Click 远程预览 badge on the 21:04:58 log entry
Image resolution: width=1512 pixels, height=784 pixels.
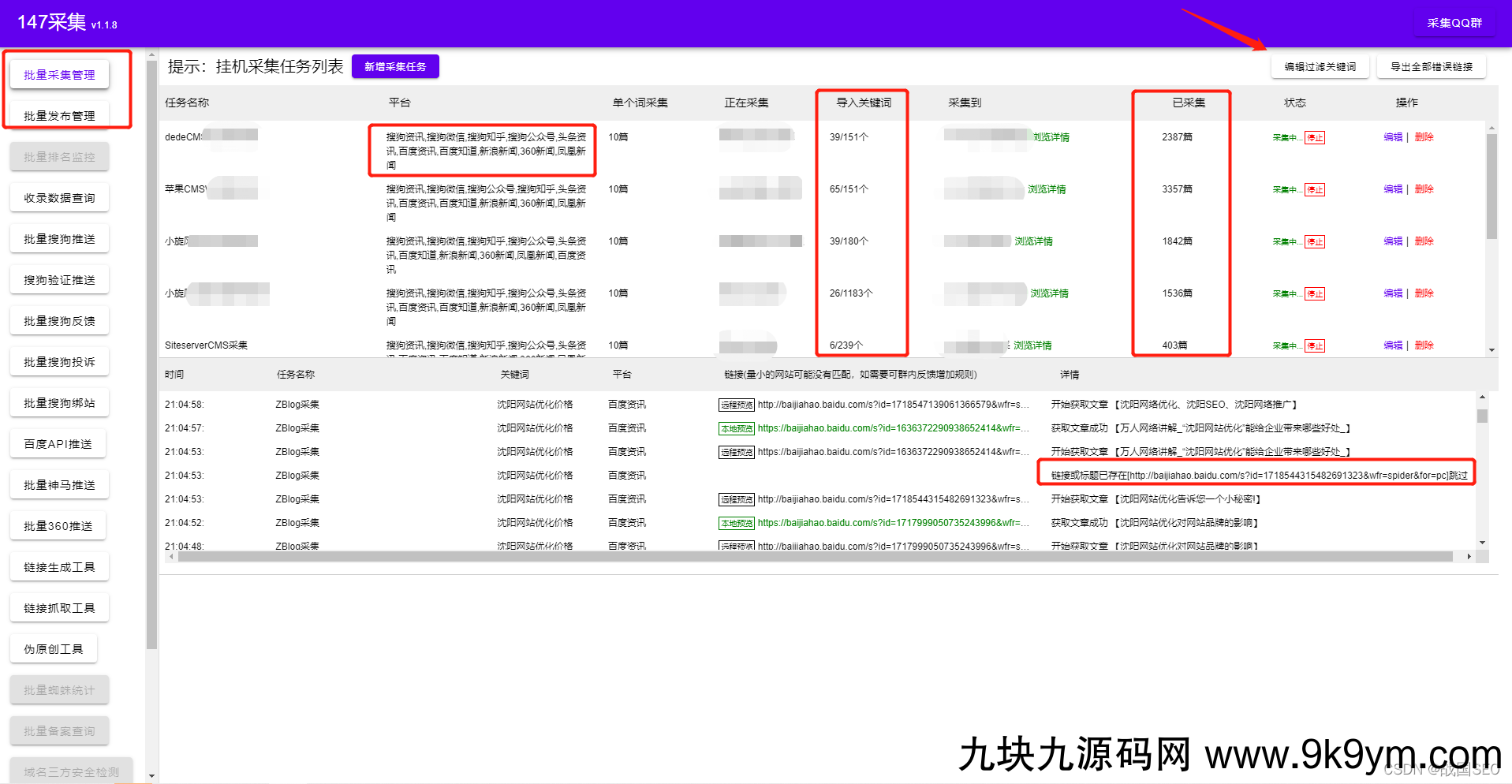(736, 405)
